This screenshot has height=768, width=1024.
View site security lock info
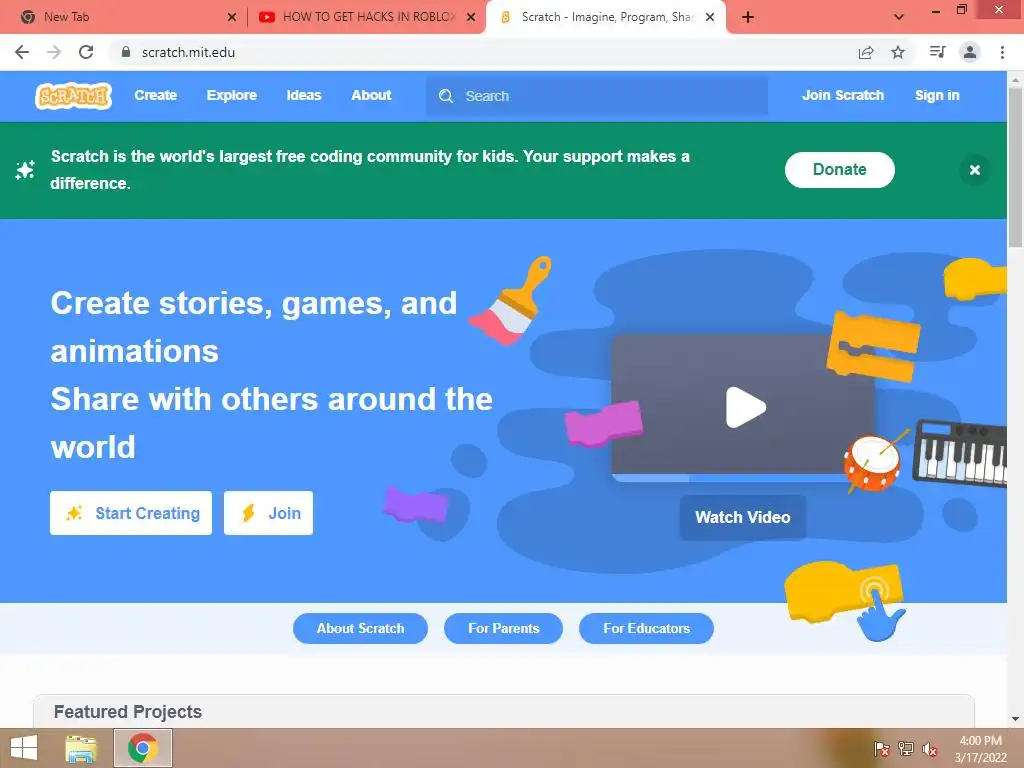pyautogui.click(x=126, y=52)
